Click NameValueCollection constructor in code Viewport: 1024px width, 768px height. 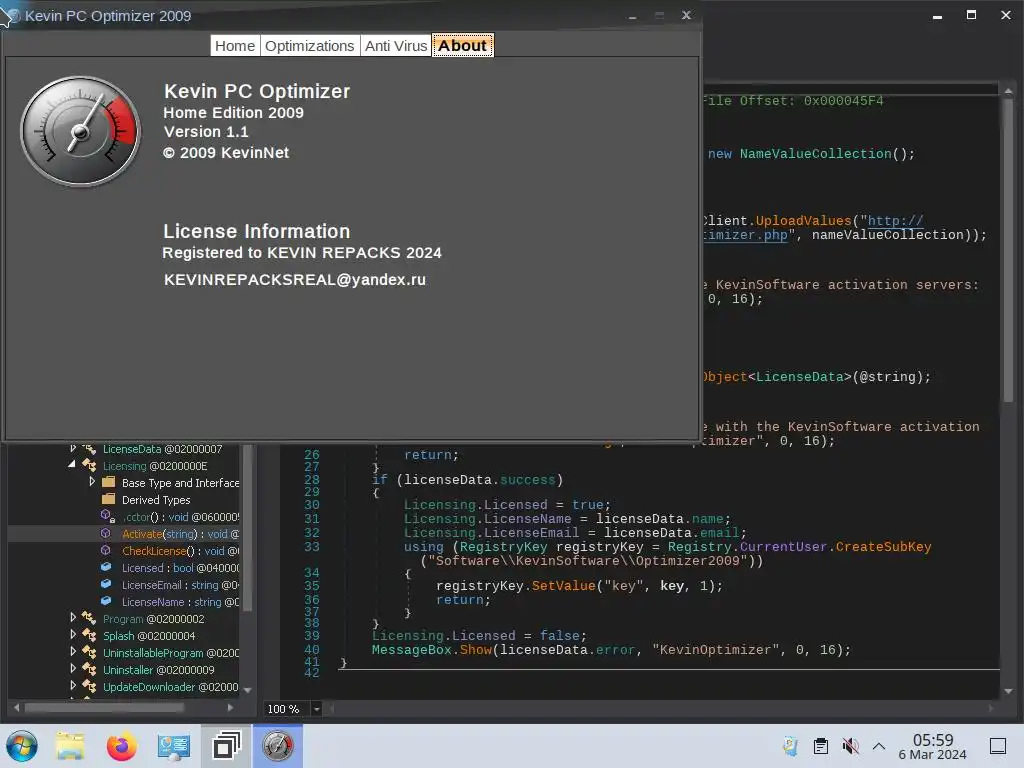(815, 154)
